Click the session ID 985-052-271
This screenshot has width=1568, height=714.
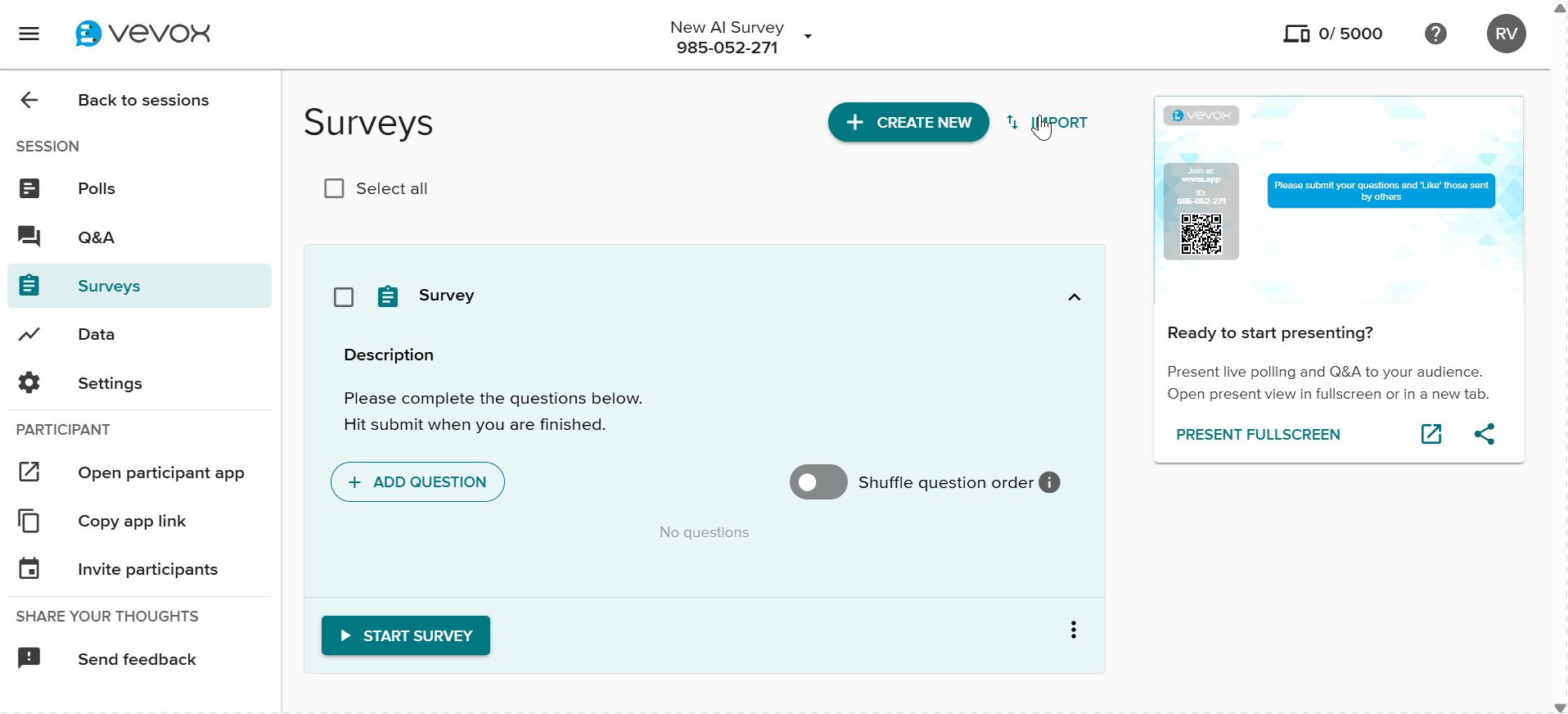click(x=727, y=47)
